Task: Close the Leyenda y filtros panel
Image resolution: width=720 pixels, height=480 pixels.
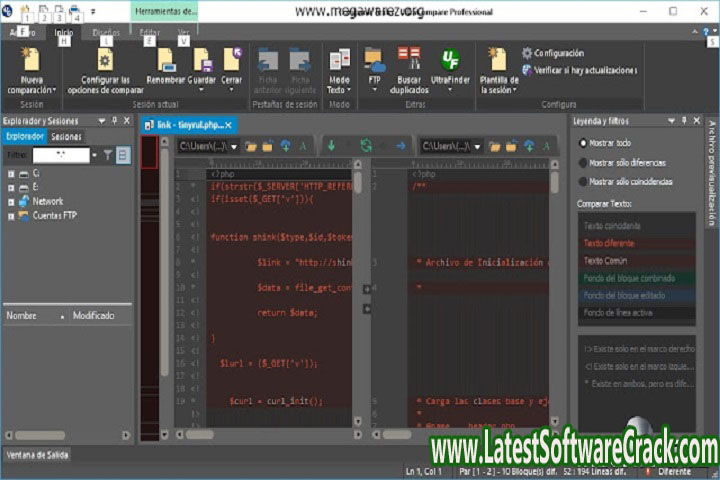Action: tap(697, 121)
